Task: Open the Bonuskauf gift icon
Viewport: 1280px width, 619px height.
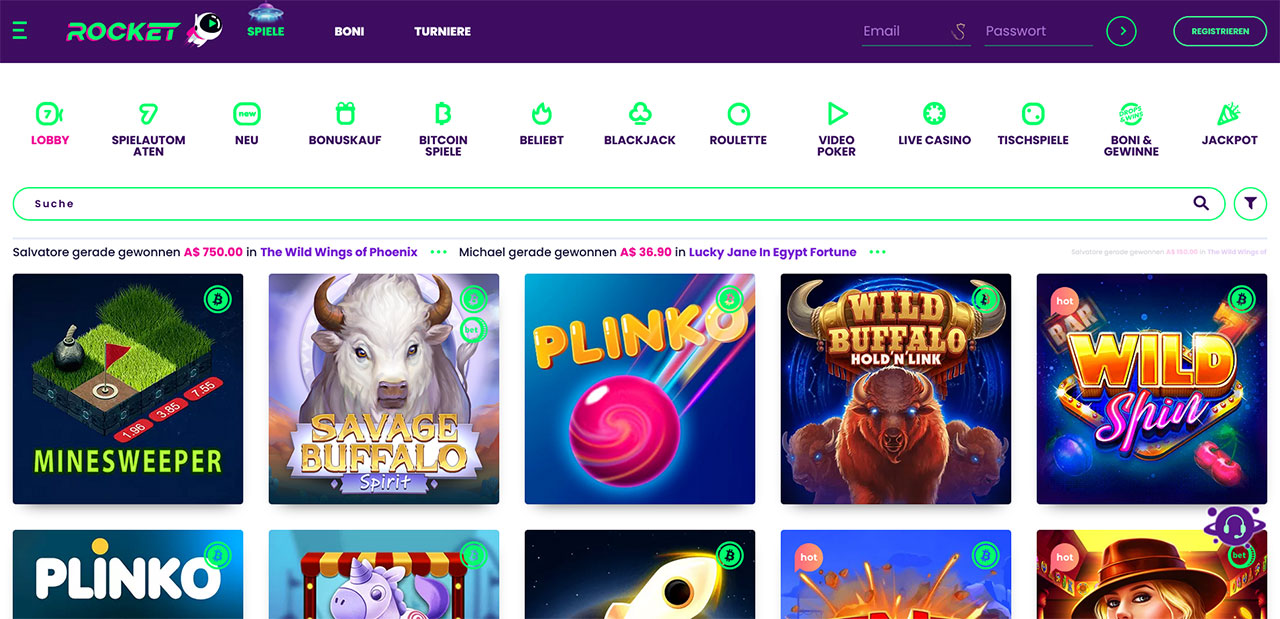Action: [345, 113]
